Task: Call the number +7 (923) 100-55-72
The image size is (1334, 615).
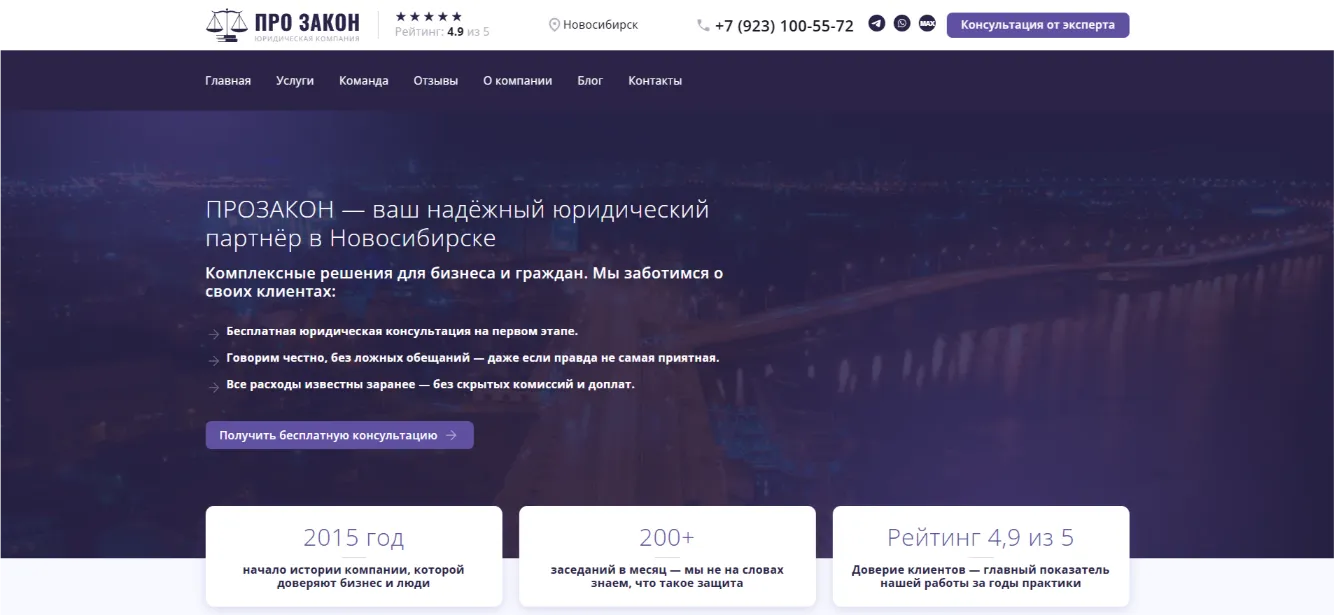Action: coord(784,26)
